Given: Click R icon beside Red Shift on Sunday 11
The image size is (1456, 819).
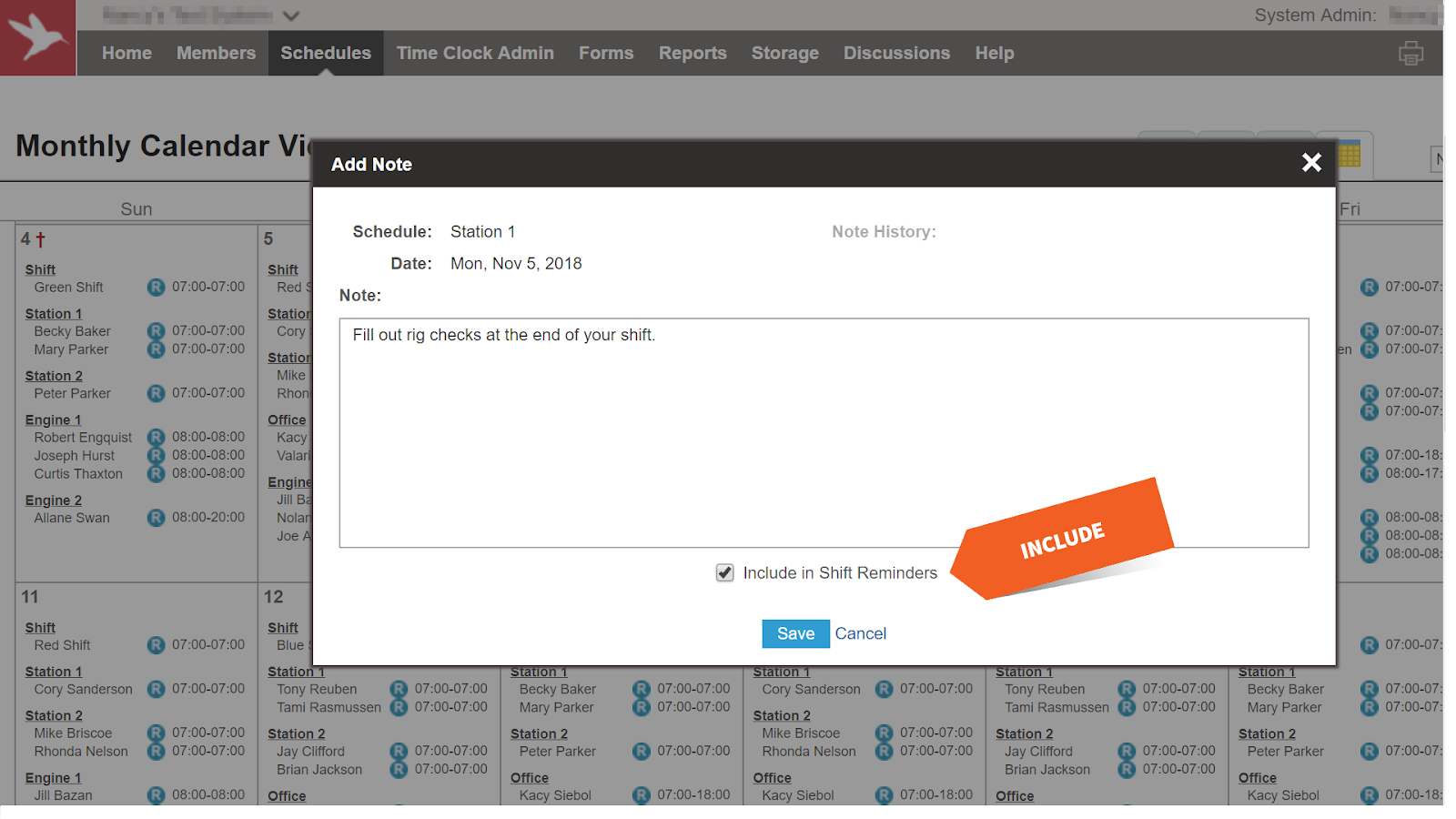Looking at the screenshot, I should point(157,645).
